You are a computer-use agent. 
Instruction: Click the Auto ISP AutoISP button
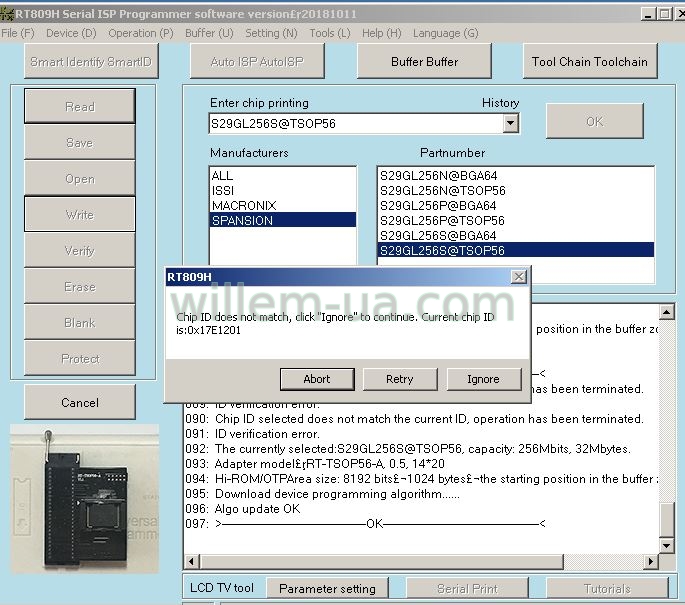pyautogui.click(x=257, y=62)
